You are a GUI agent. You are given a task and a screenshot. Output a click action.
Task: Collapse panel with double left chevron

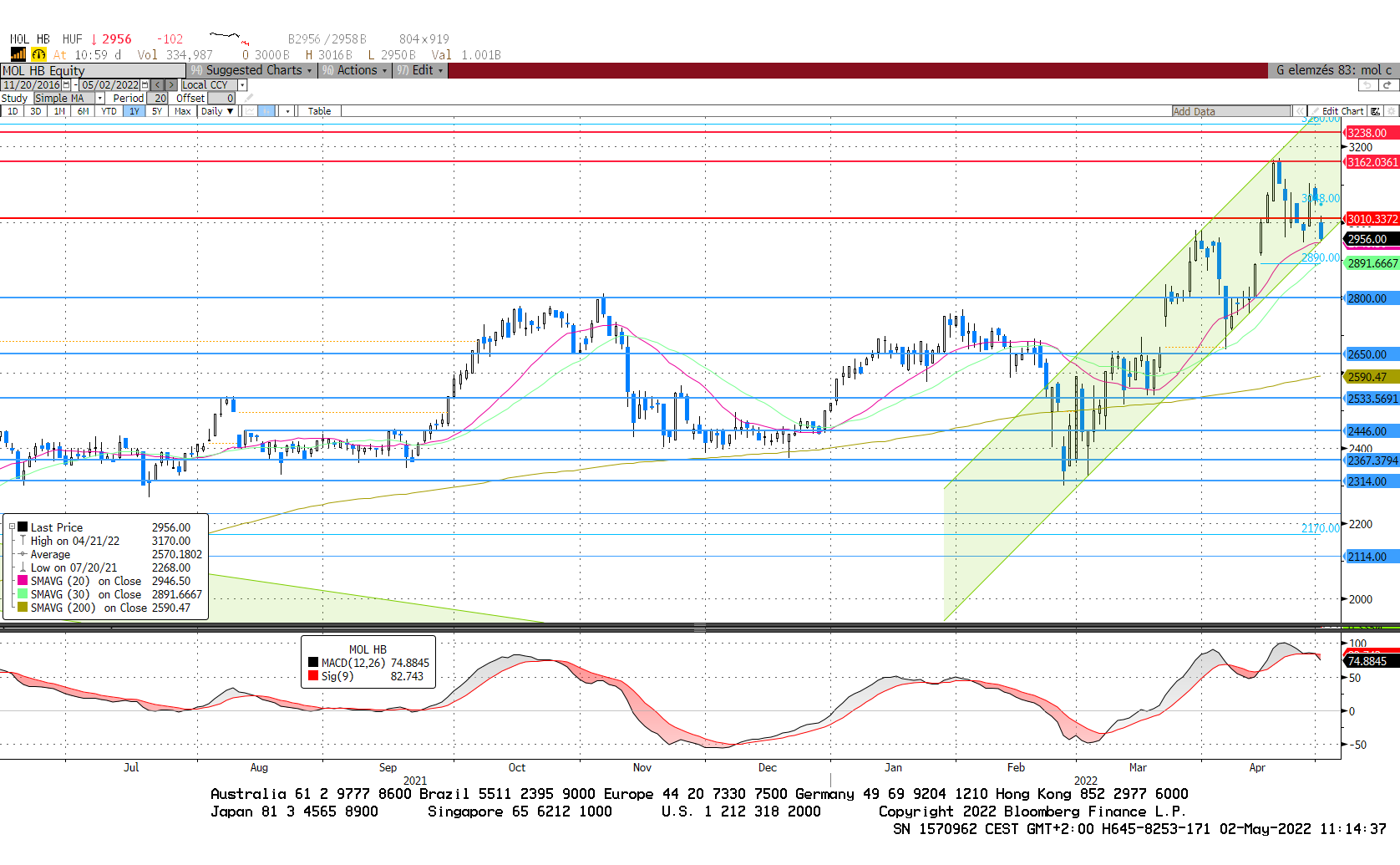(x=1300, y=111)
